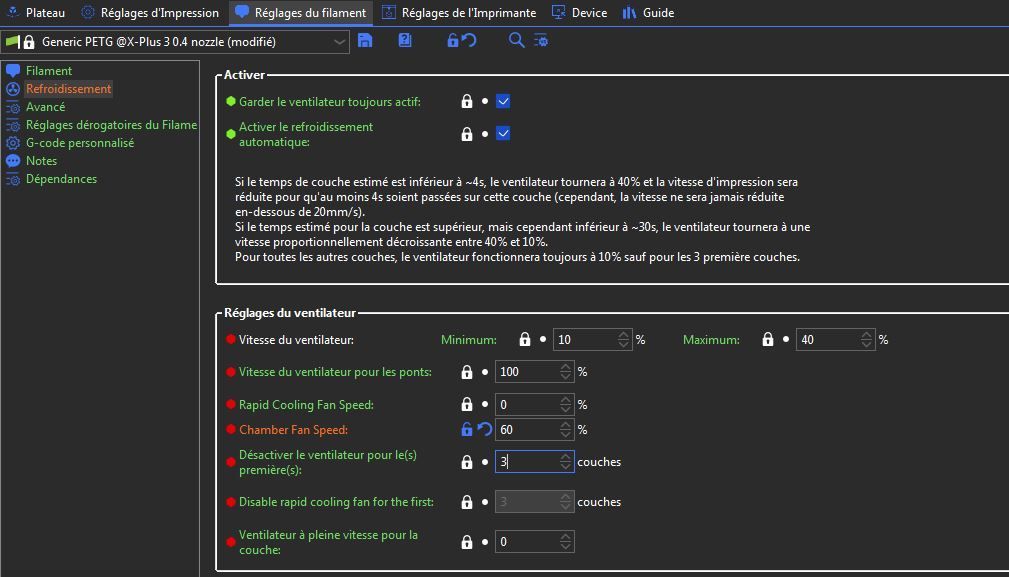Click the search magnifier icon in the preset toolbar
The height and width of the screenshot is (577, 1009).
516,41
